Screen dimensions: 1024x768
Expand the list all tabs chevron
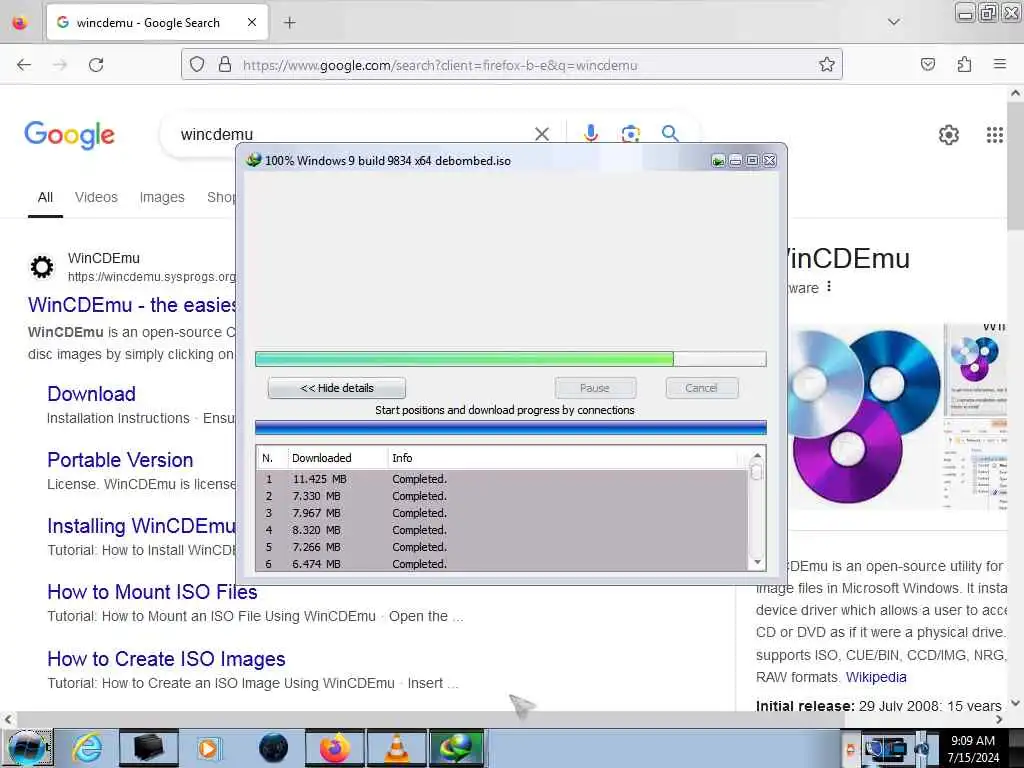click(893, 22)
